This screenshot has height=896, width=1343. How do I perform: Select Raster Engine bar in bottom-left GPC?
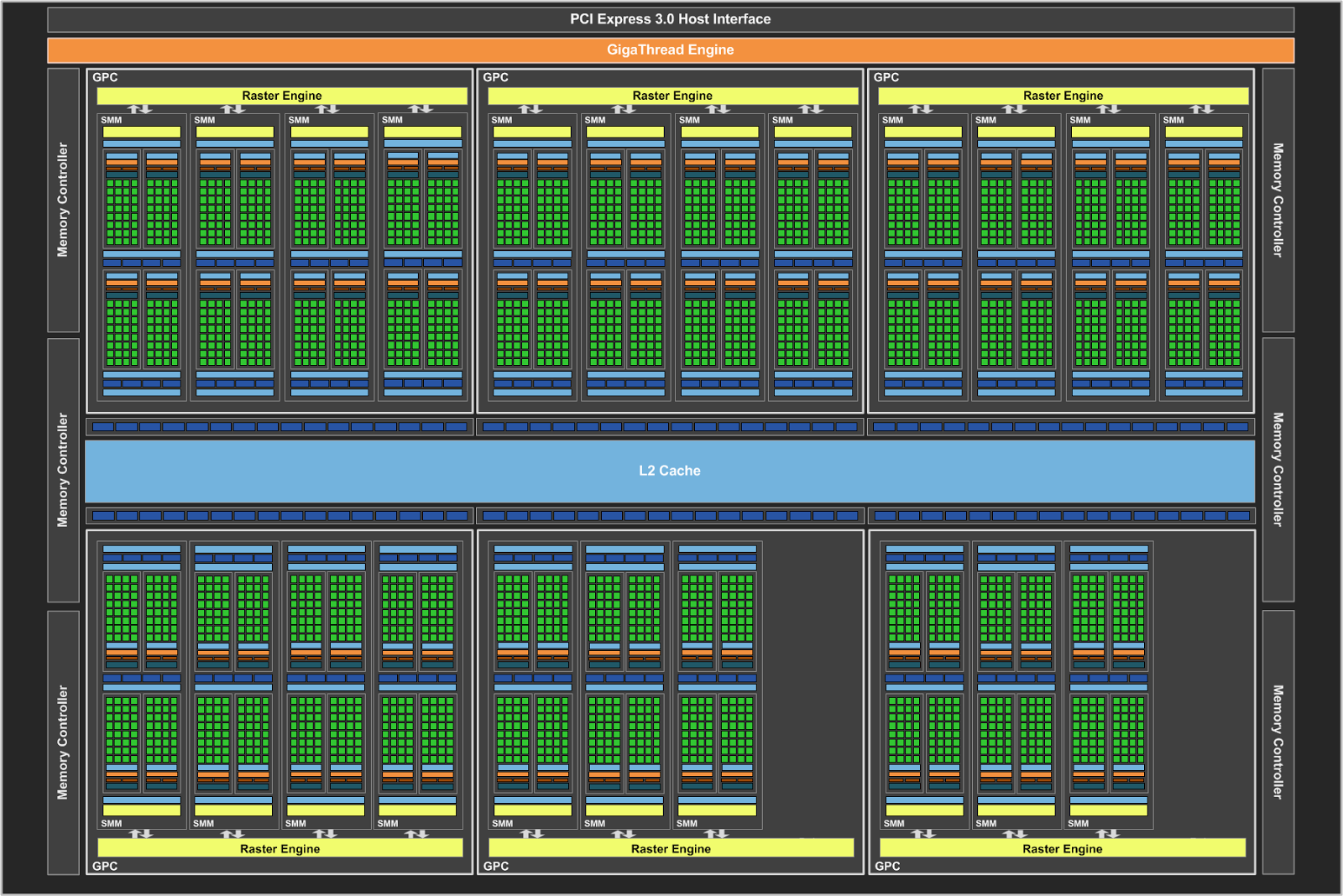coord(280,848)
